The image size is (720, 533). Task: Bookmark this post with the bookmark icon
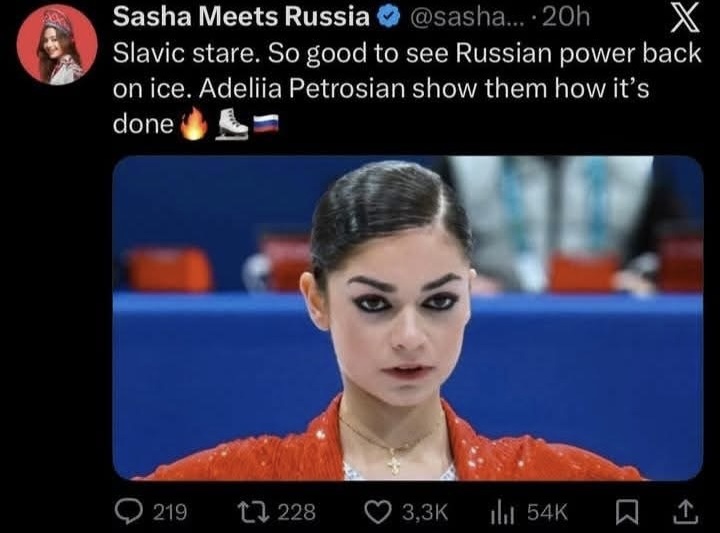(x=627, y=512)
